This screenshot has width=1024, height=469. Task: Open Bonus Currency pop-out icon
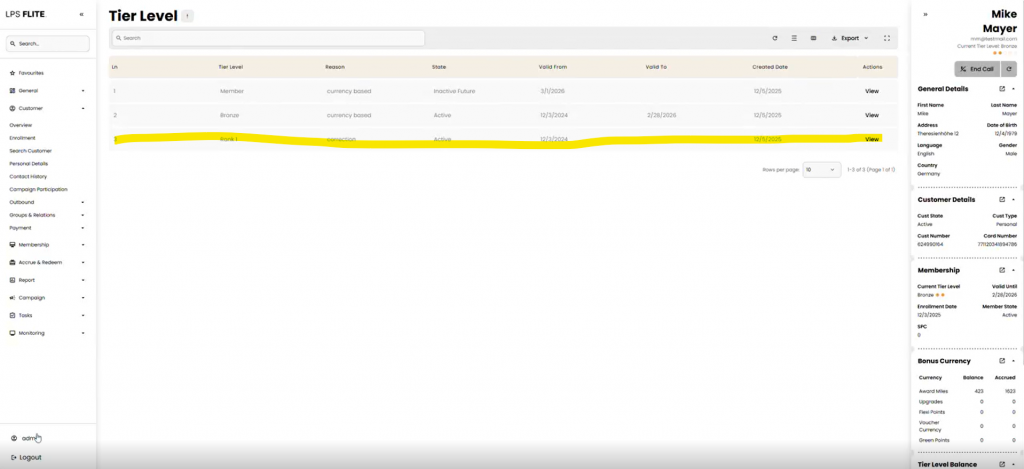point(1002,360)
